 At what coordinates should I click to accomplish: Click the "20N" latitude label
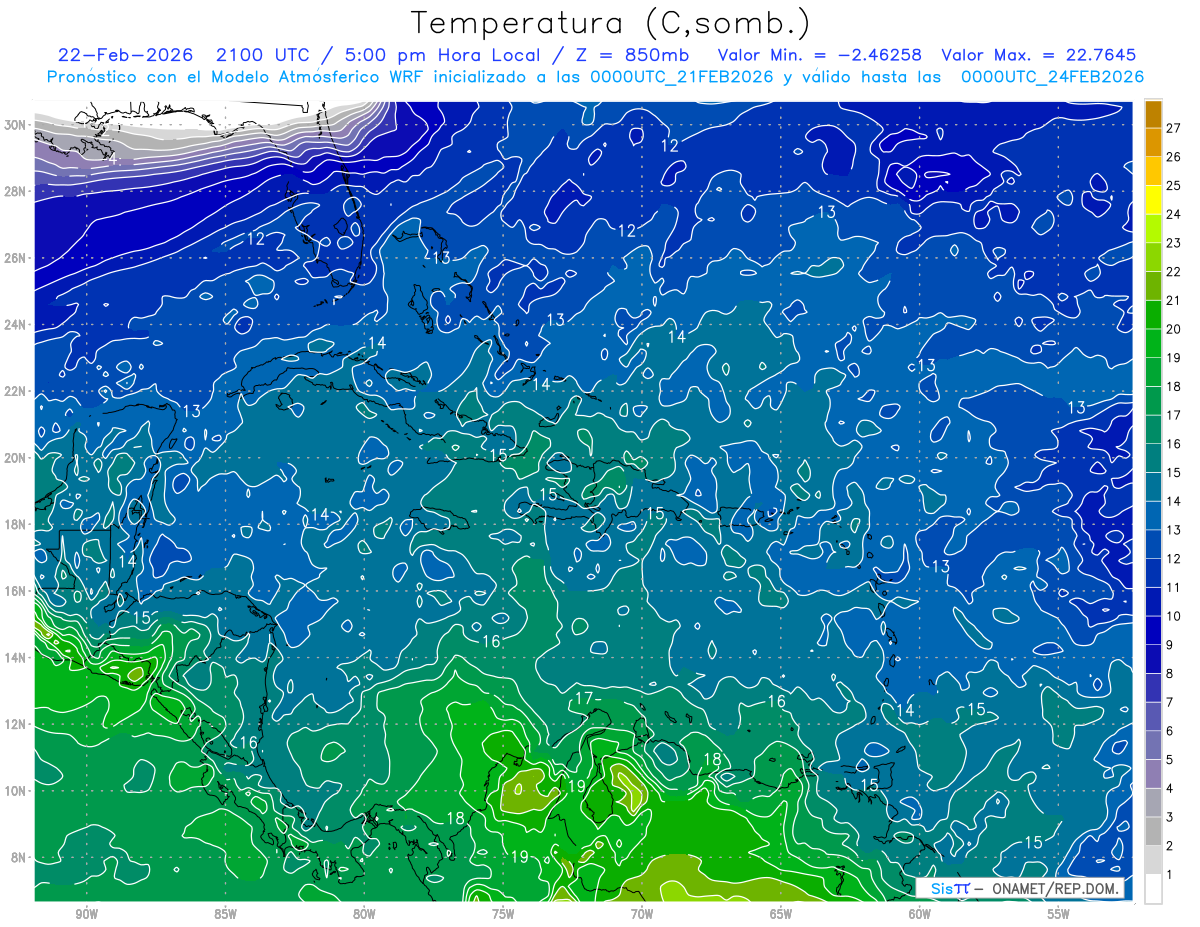[x=15, y=458]
